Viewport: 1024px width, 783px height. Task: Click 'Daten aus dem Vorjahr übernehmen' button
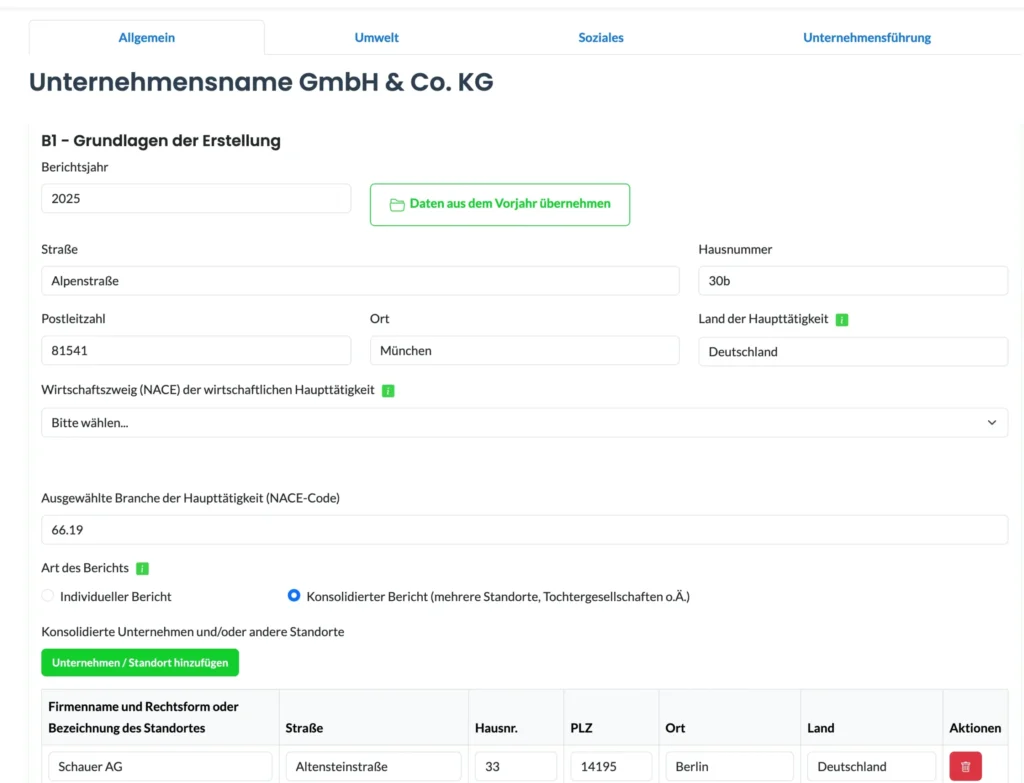(x=499, y=204)
